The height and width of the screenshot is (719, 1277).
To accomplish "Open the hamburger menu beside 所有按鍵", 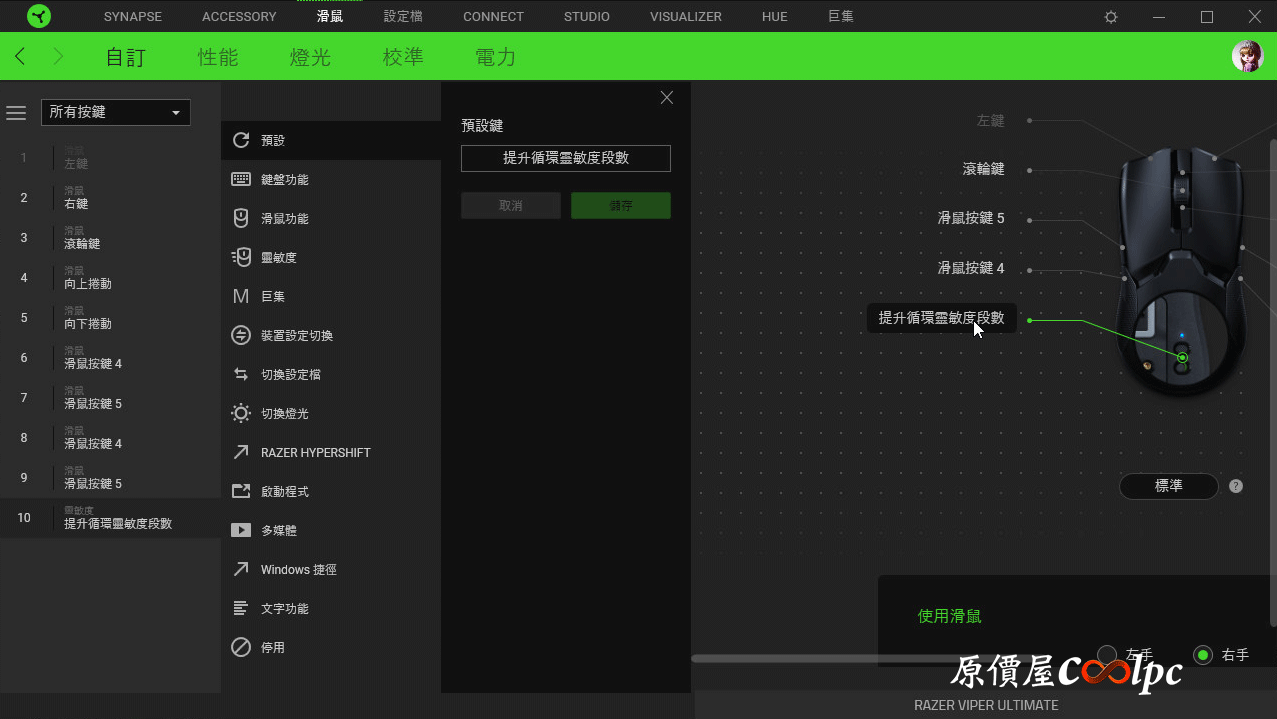I will coord(16,113).
